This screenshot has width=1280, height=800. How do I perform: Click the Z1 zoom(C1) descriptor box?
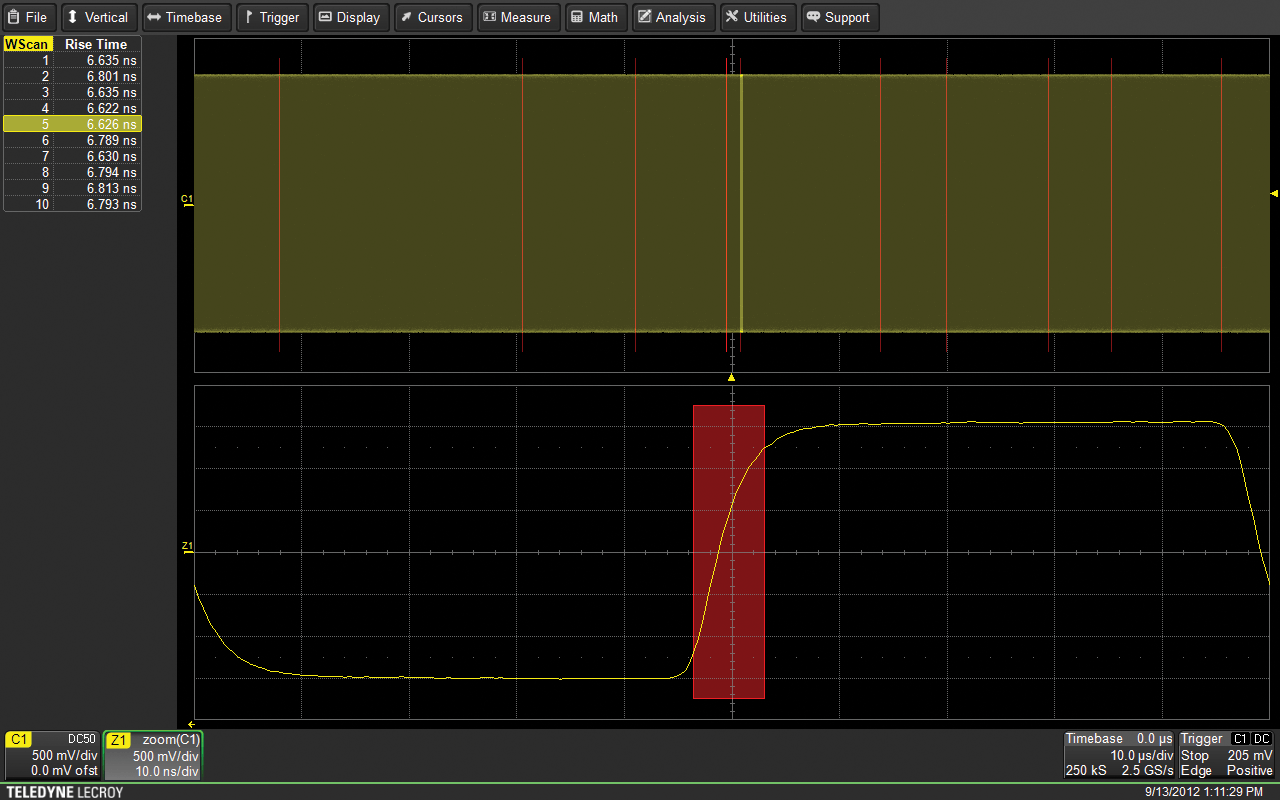(x=153, y=755)
